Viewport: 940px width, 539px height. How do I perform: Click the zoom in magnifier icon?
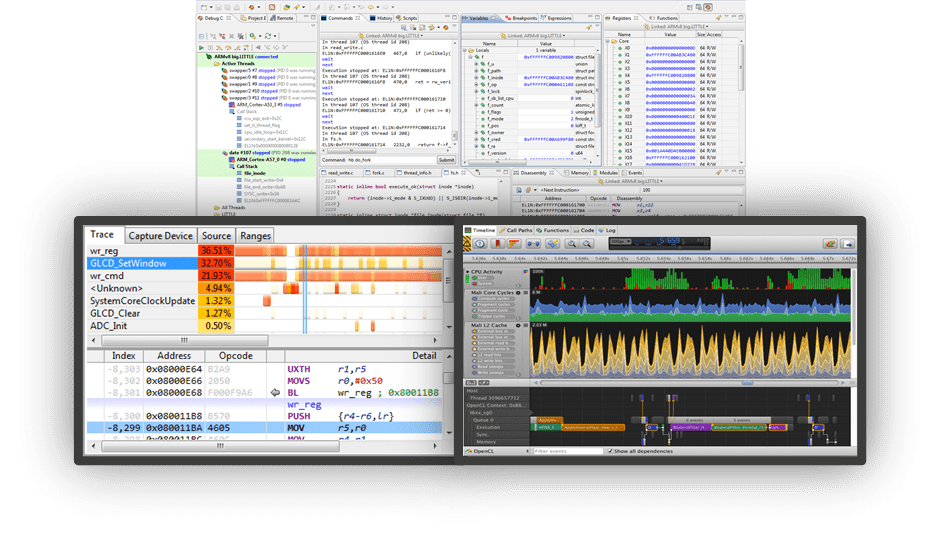[571, 243]
